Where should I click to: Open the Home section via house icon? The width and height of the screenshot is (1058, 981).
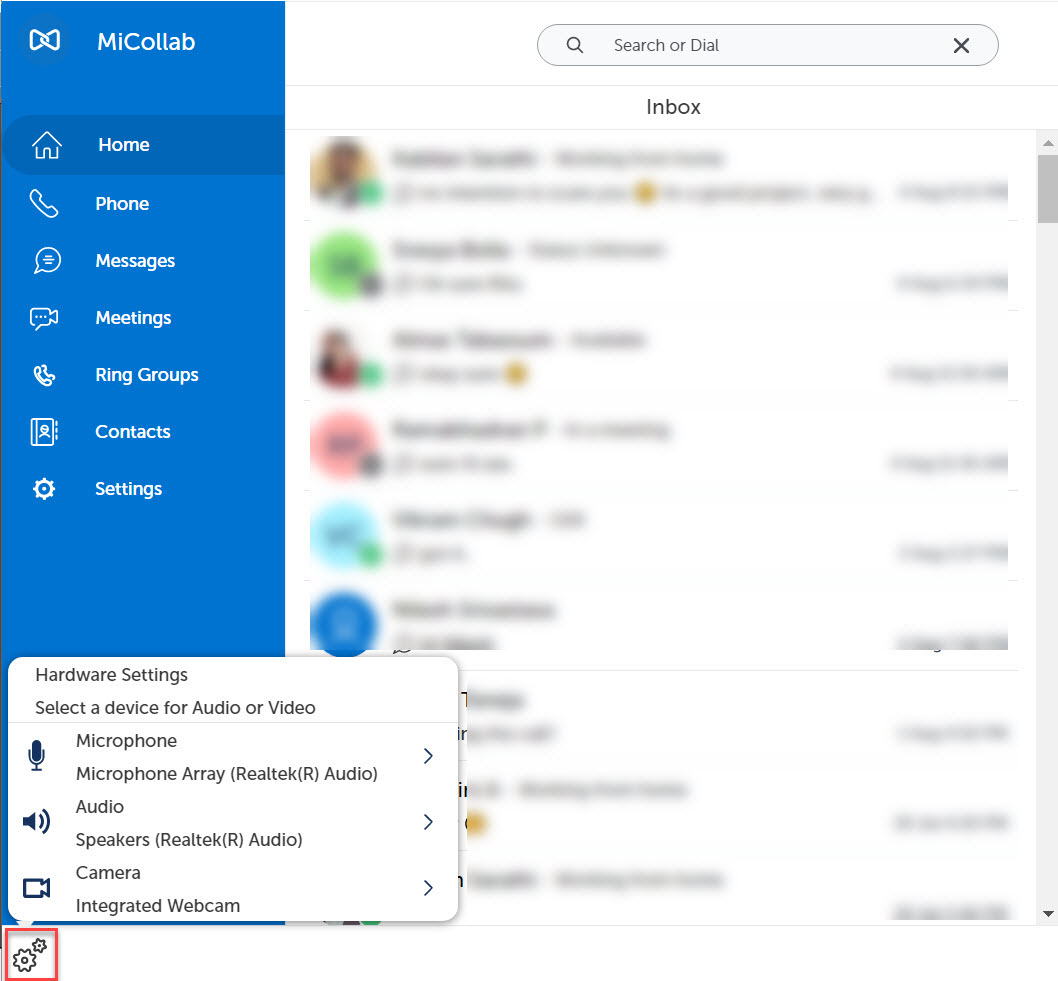click(47, 145)
